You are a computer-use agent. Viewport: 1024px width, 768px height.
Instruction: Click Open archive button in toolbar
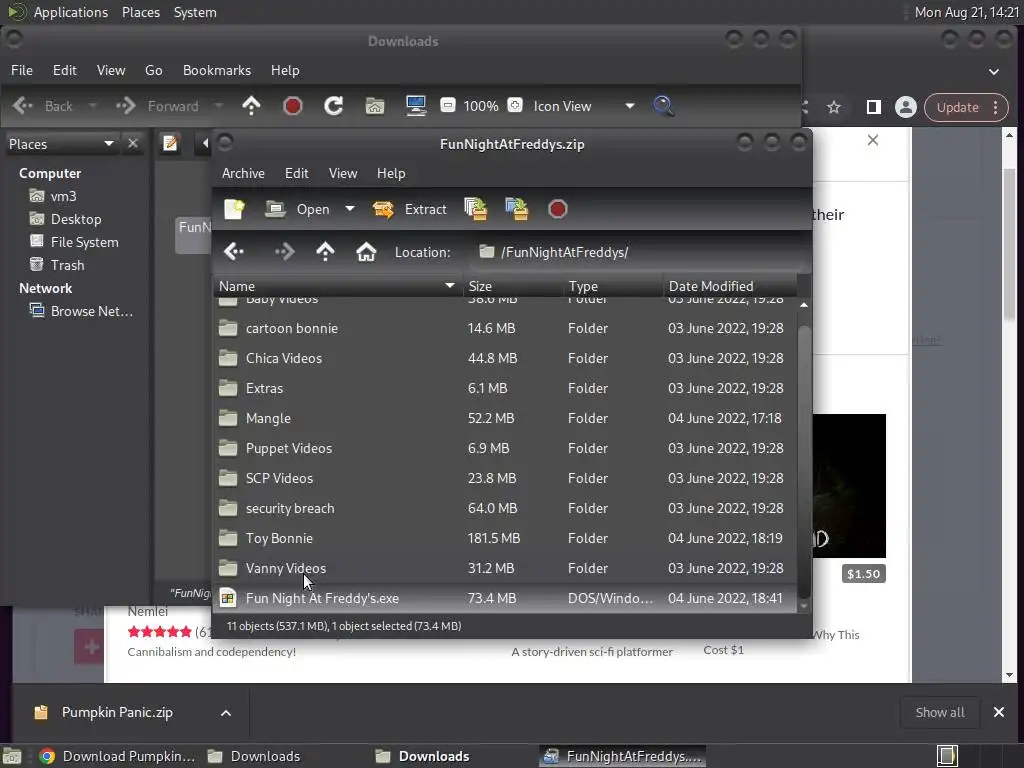coord(298,209)
